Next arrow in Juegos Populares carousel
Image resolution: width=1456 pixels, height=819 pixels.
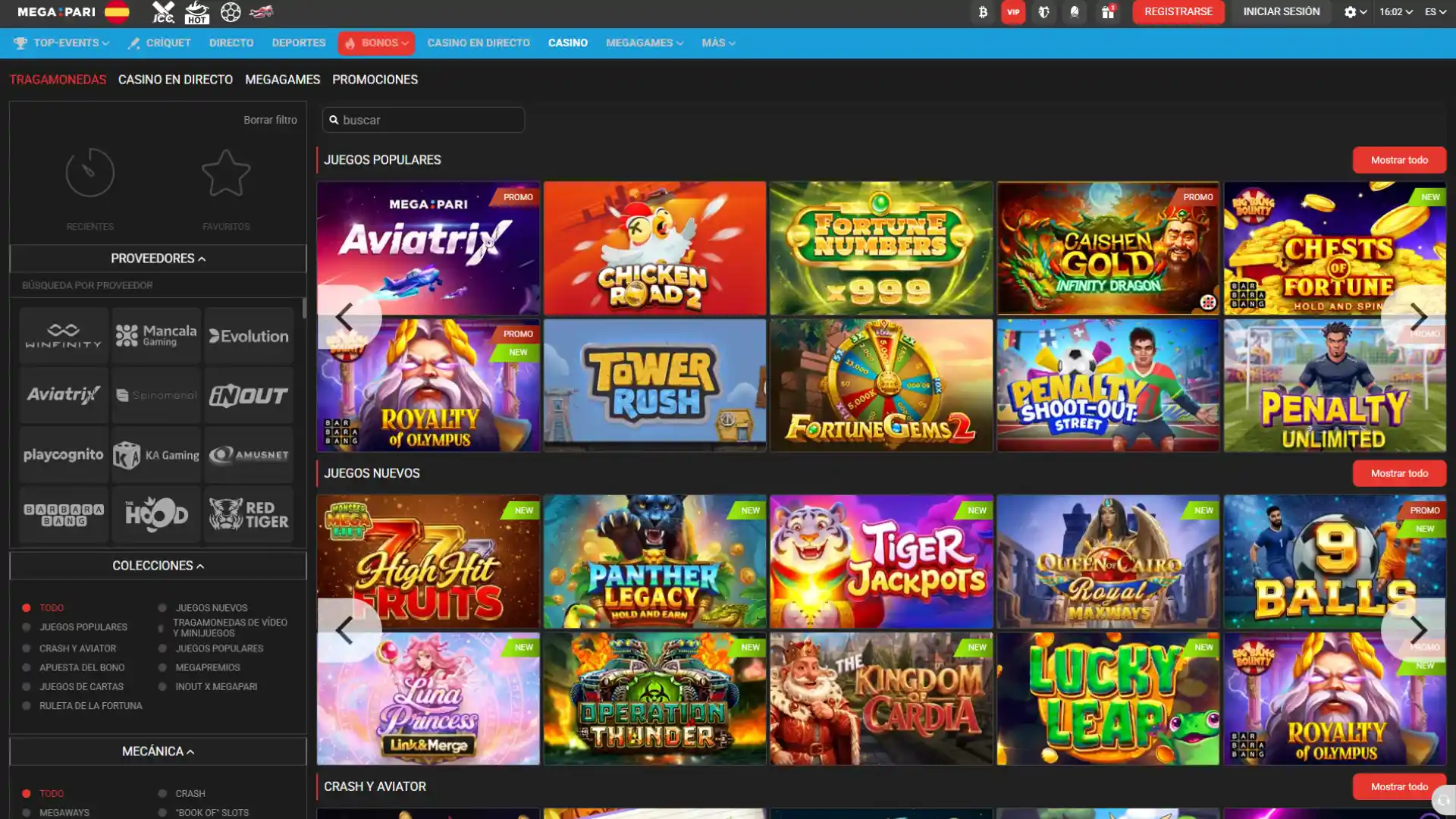click(x=1418, y=316)
